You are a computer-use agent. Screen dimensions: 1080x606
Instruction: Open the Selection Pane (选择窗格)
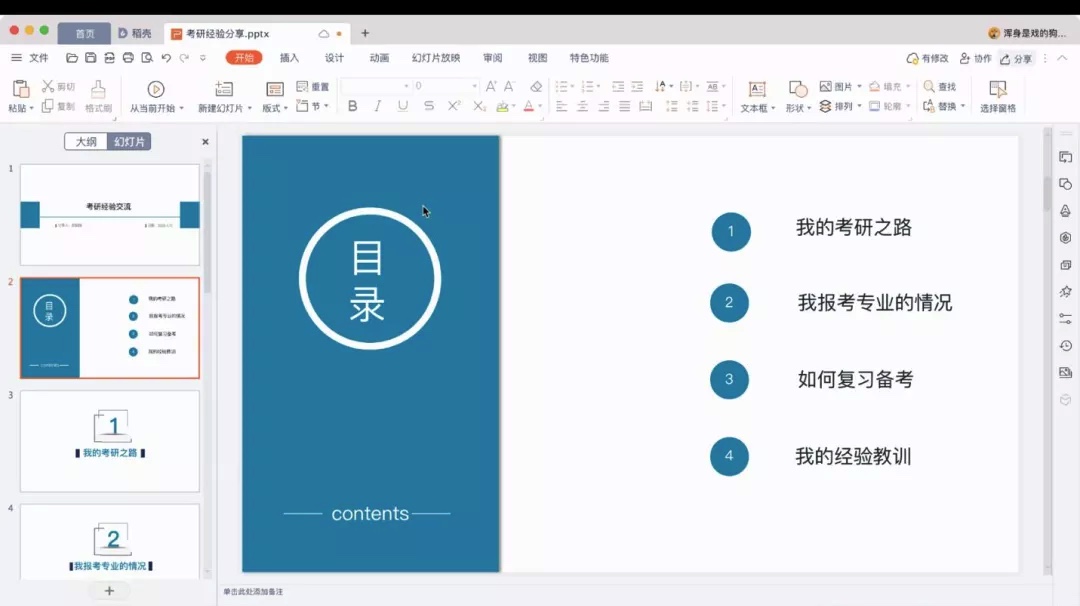point(997,90)
